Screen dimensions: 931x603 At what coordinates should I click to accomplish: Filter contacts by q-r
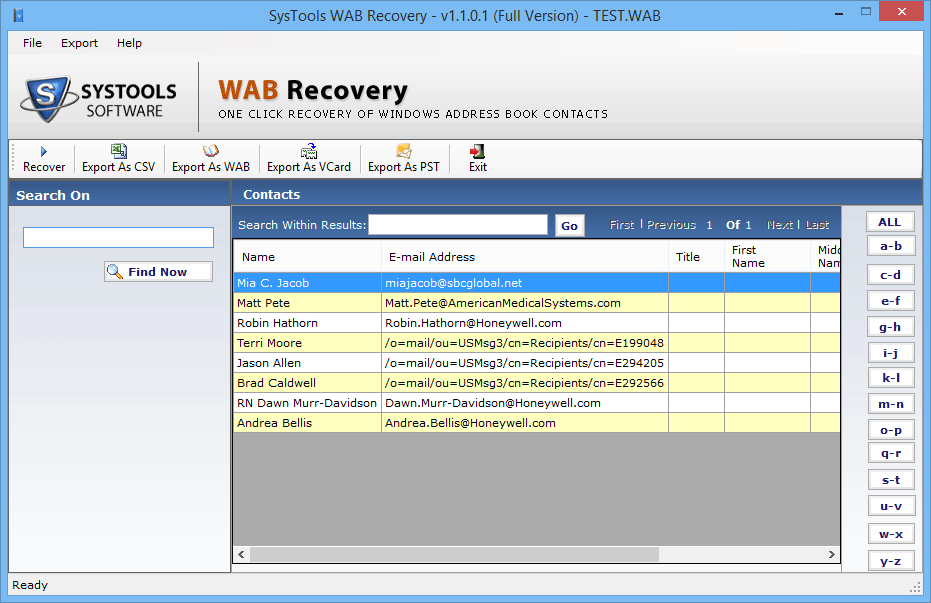tap(891, 453)
